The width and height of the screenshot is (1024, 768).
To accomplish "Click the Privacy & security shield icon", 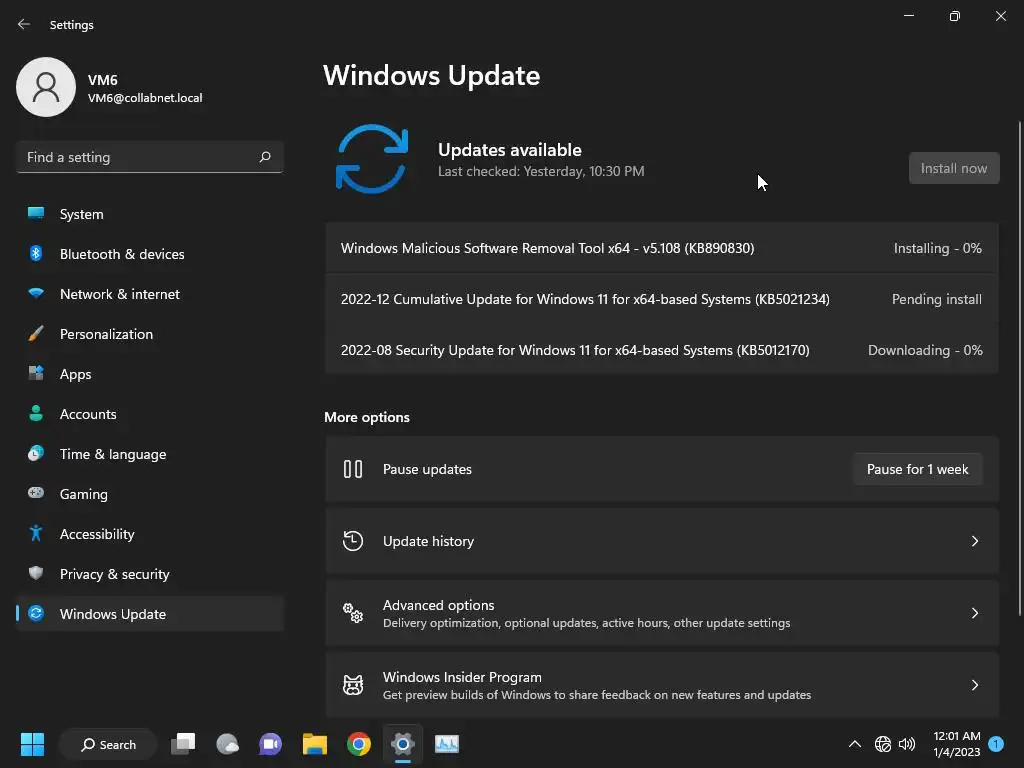I will click(36, 573).
